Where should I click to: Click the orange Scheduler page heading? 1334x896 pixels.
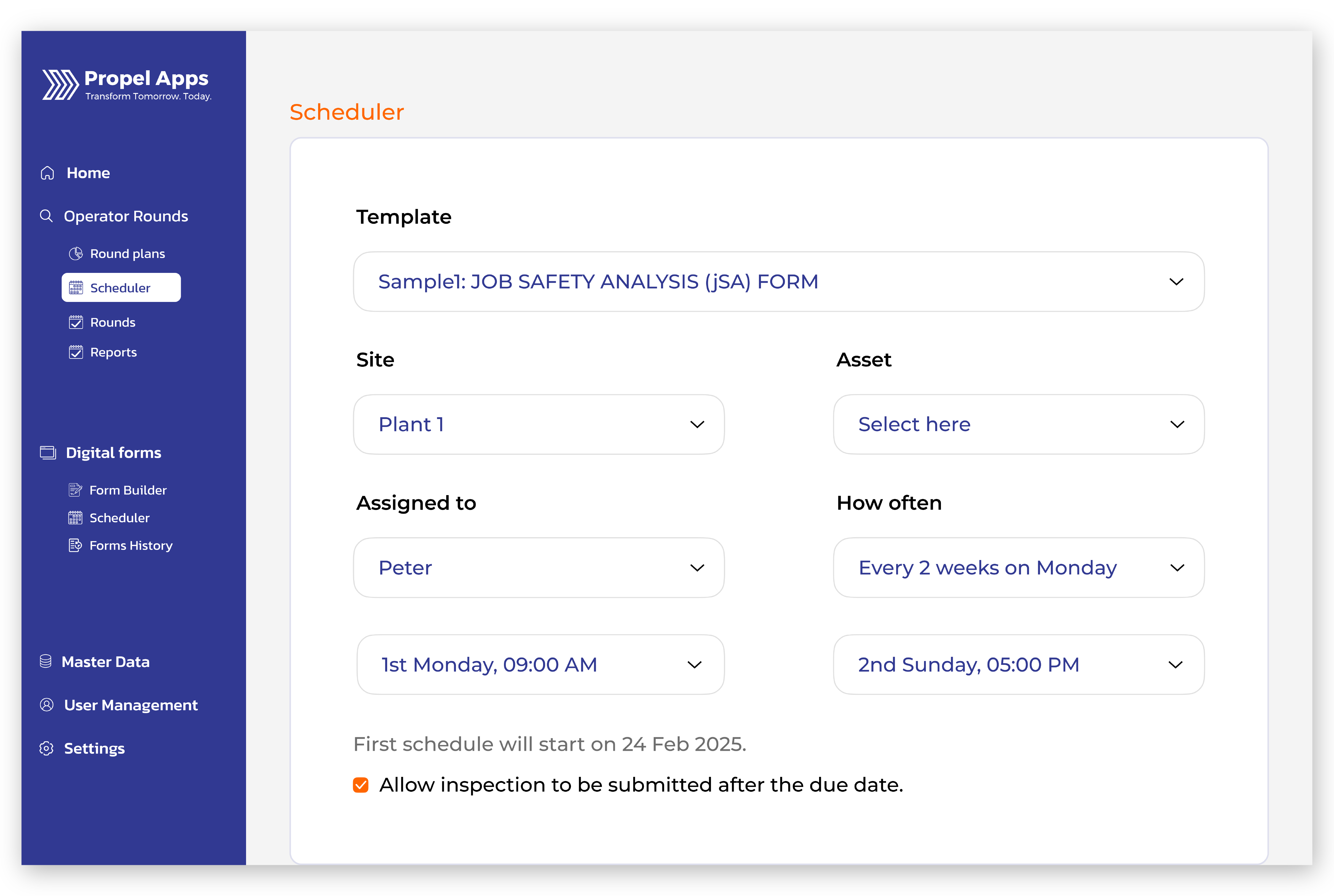pos(346,112)
